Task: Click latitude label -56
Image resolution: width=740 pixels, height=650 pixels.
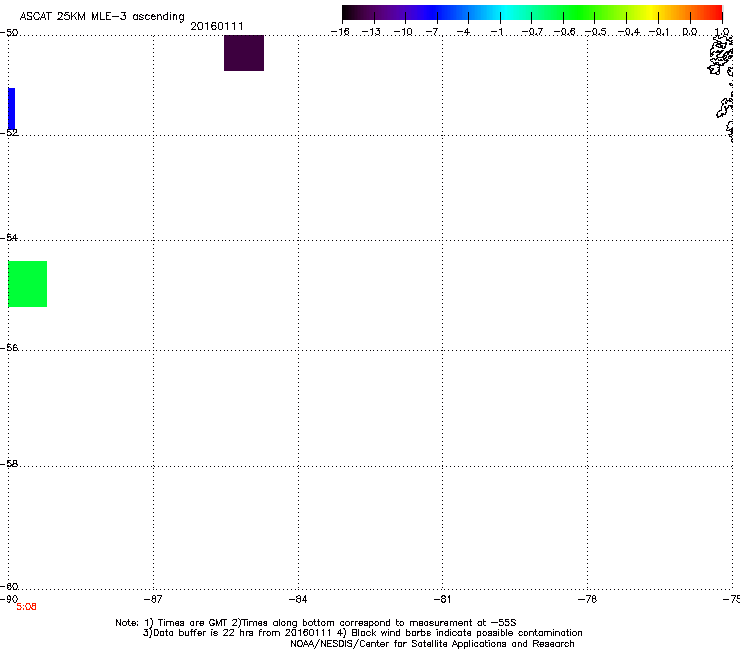Action: click(x=9, y=347)
